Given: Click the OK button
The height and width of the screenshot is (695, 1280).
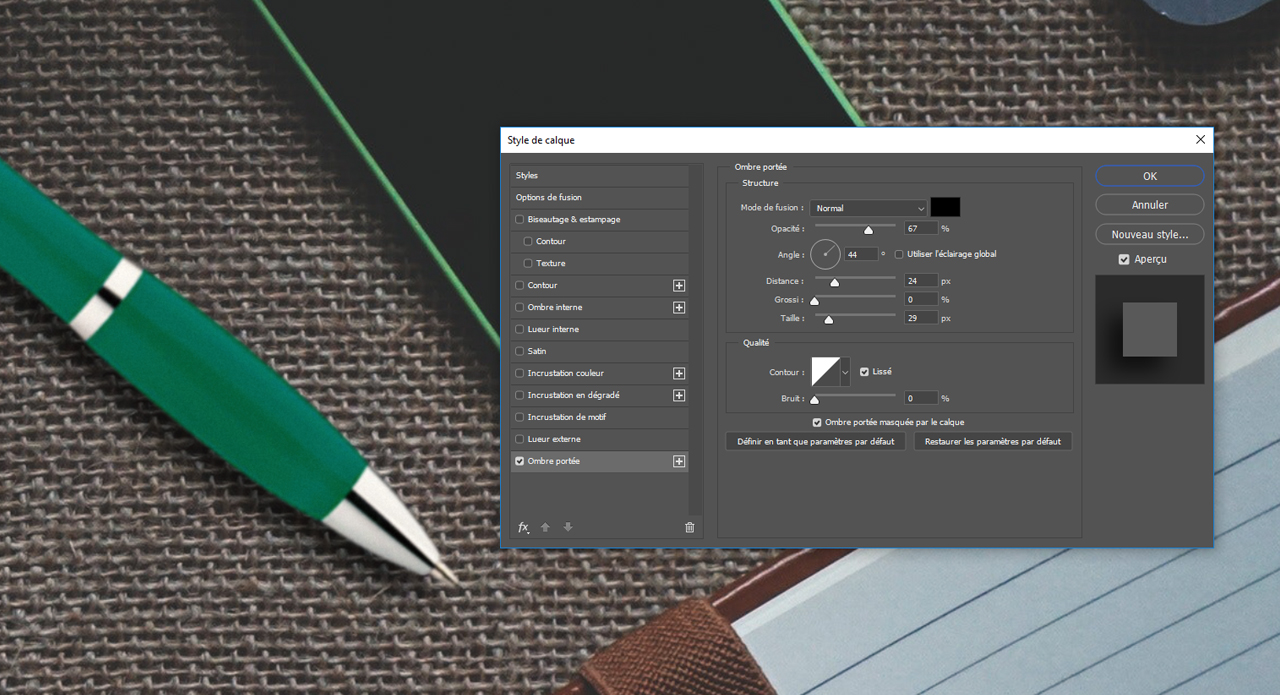Looking at the screenshot, I should (x=1150, y=176).
